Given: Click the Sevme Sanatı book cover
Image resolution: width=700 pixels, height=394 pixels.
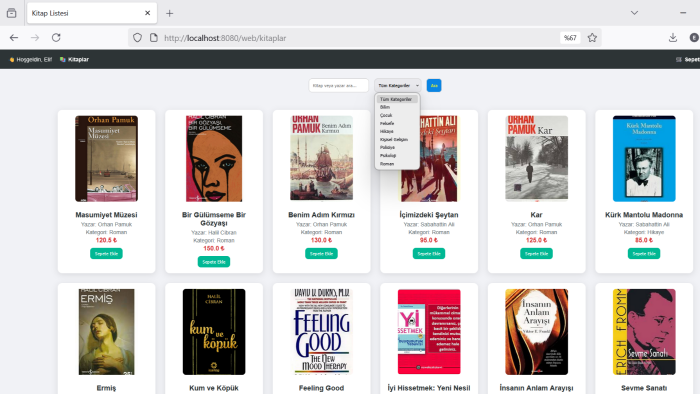Looking at the screenshot, I should [x=644, y=332].
